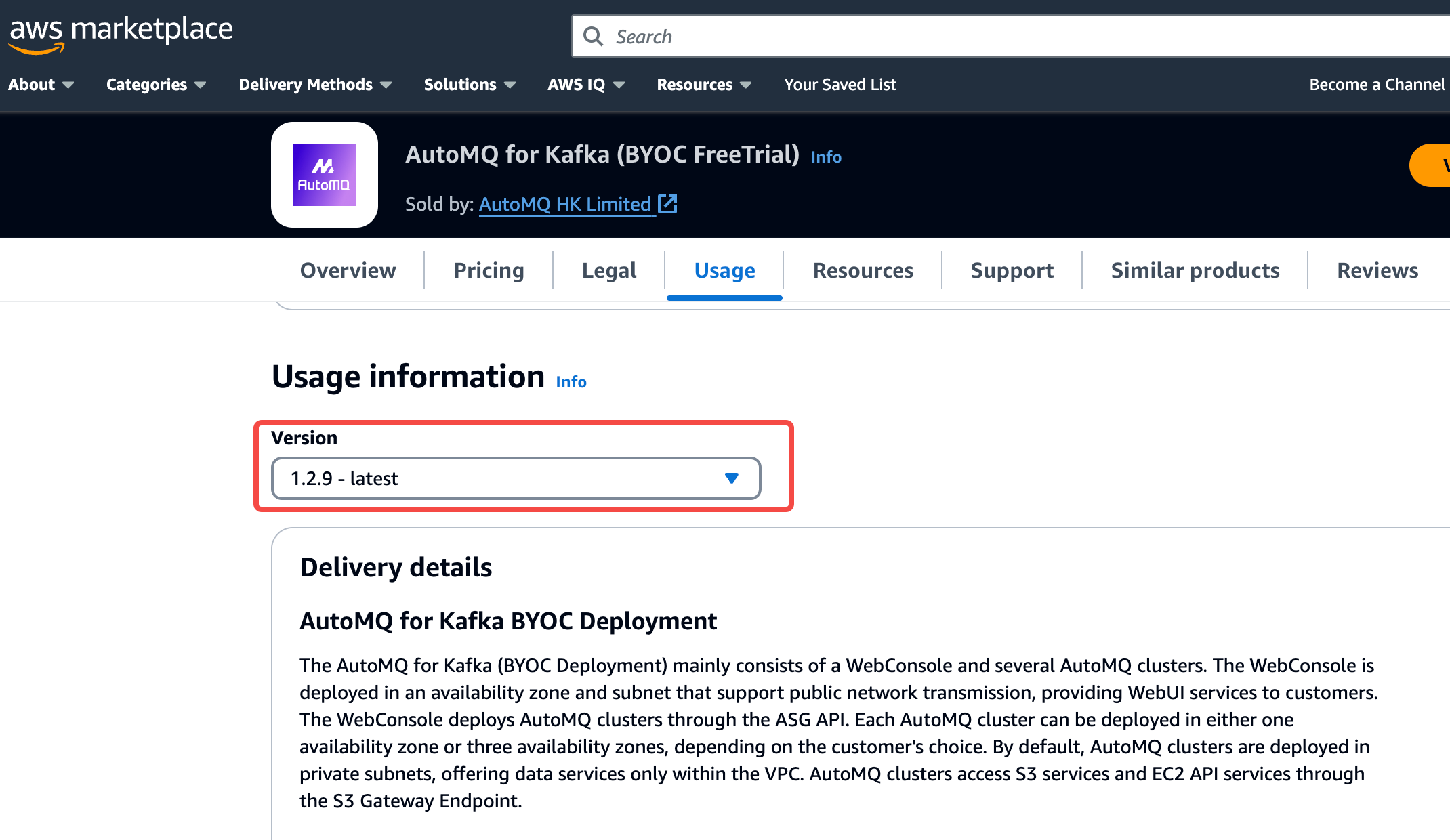Expand the Categories menu

[156, 85]
